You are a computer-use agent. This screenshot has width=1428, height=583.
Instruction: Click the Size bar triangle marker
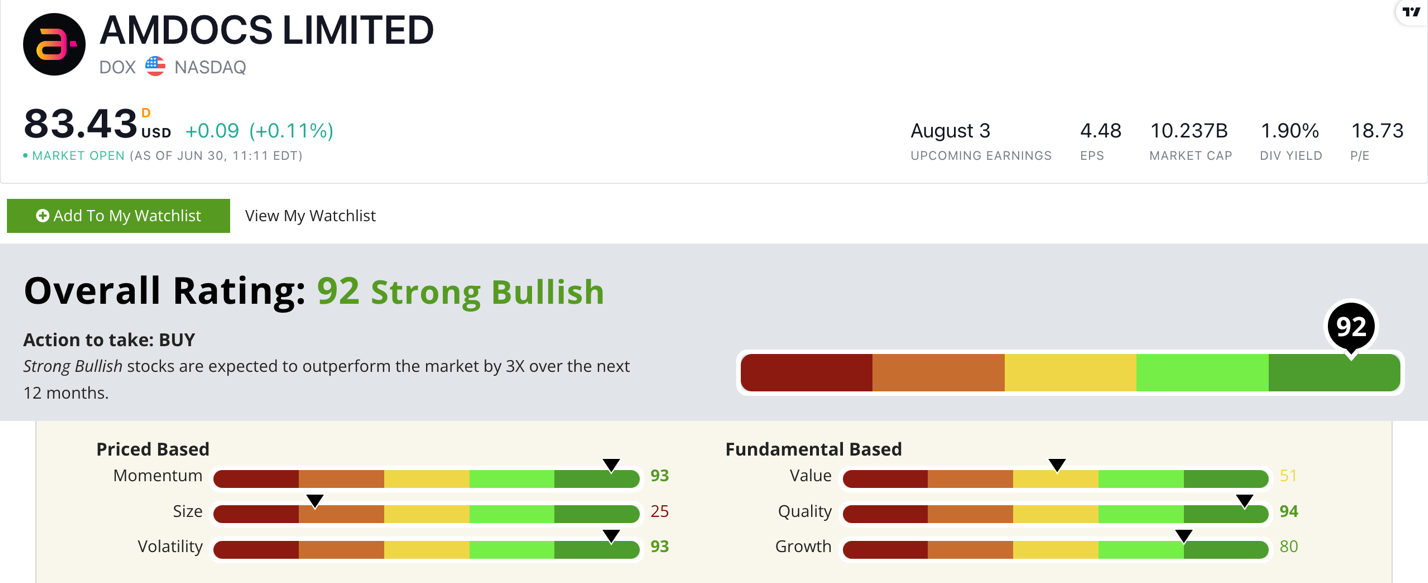[x=314, y=501]
